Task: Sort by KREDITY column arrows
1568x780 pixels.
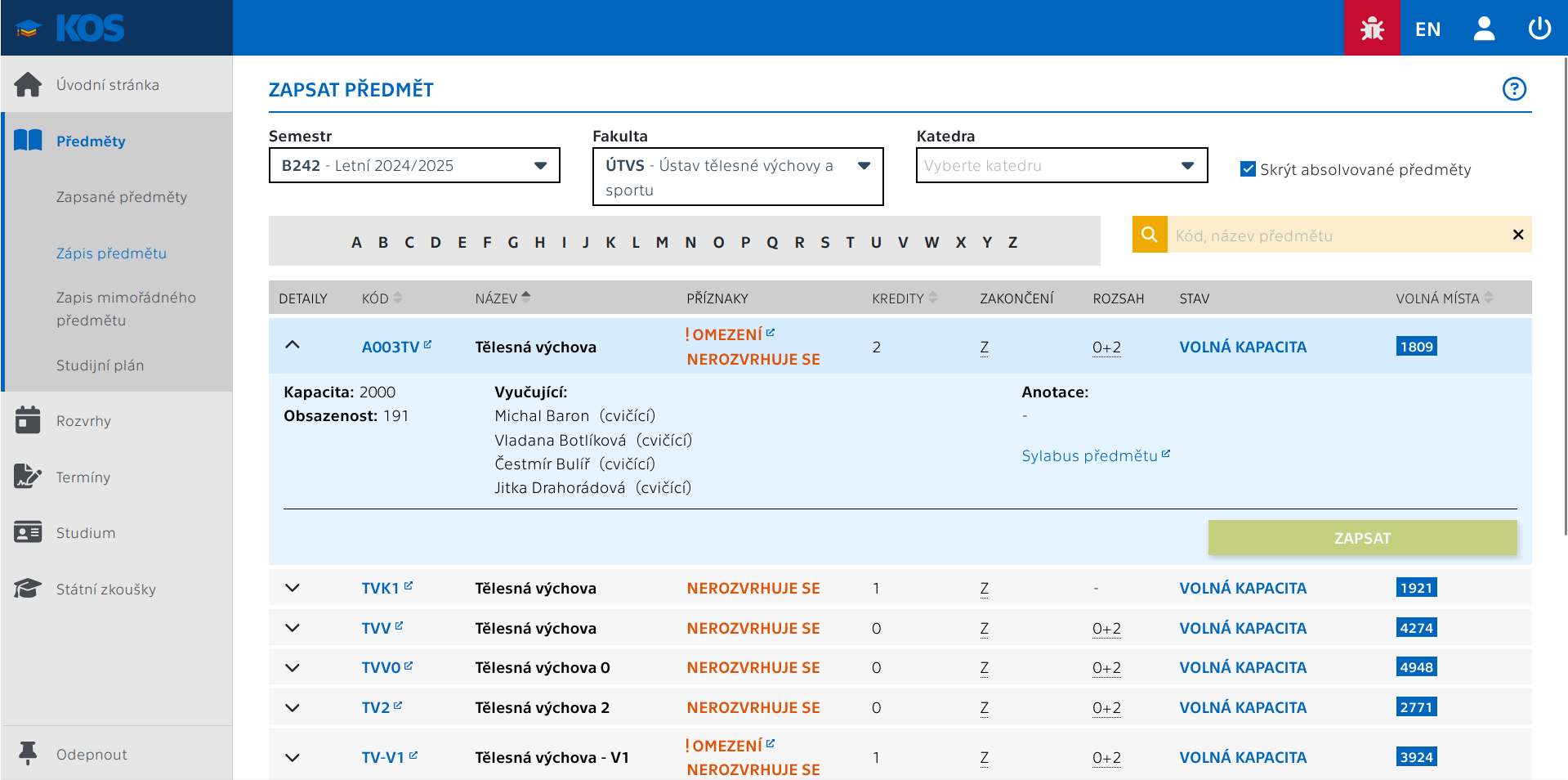Action: [x=933, y=298]
